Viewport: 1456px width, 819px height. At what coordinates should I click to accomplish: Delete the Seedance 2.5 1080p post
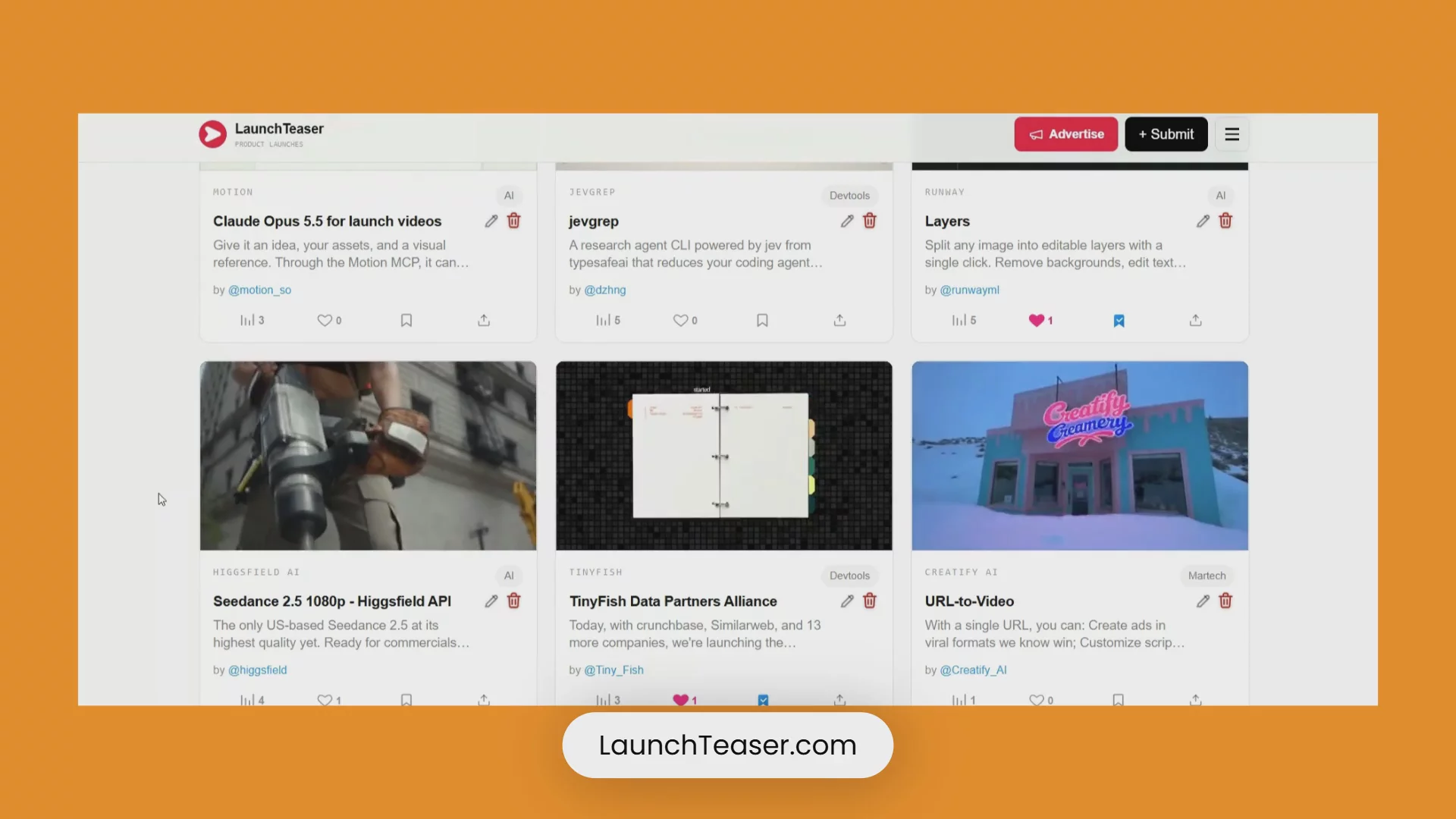pos(514,601)
